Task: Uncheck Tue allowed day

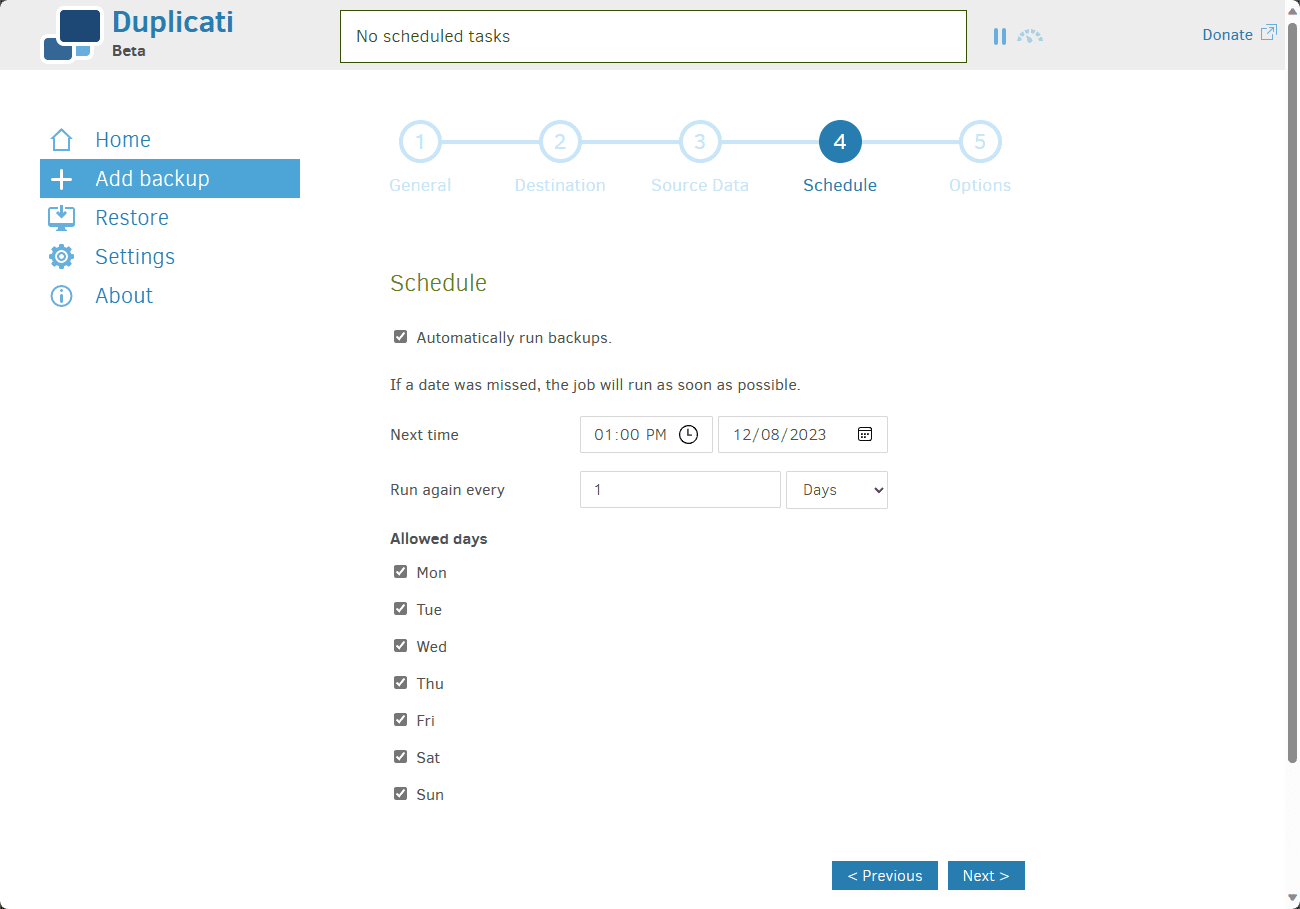Action: click(401, 609)
